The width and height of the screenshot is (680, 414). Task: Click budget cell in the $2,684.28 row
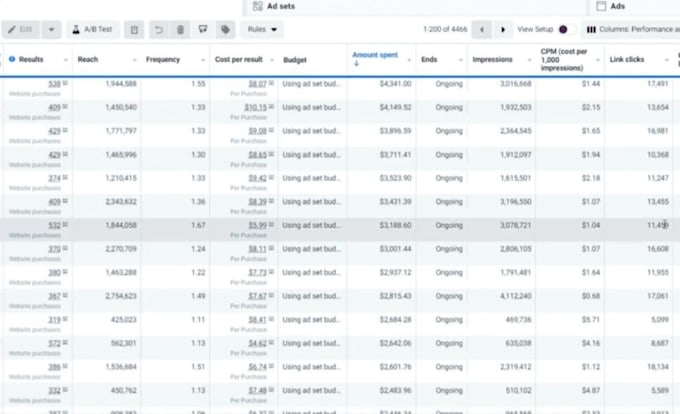(311, 319)
